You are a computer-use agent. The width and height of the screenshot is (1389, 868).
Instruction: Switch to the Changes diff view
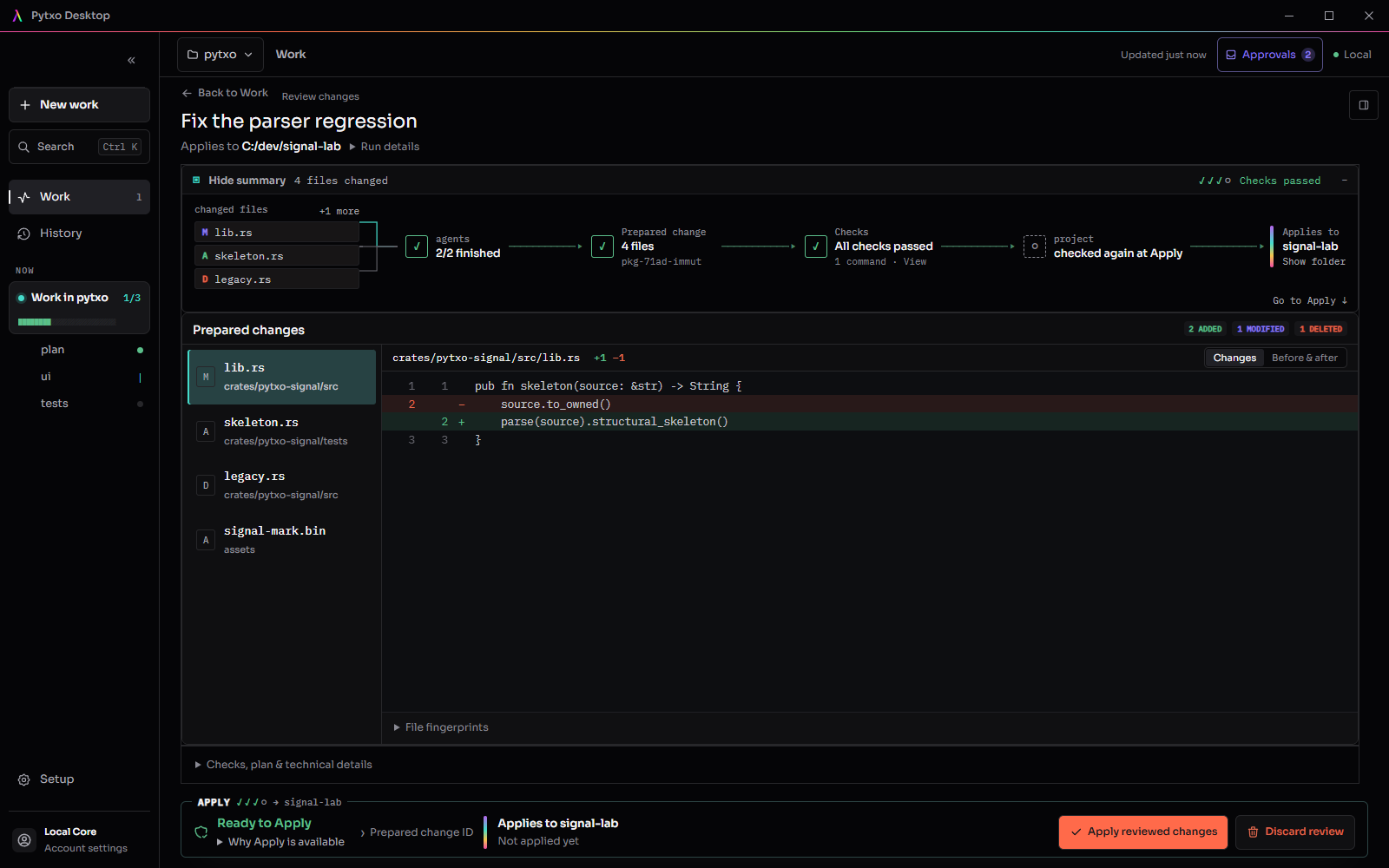1234,358
